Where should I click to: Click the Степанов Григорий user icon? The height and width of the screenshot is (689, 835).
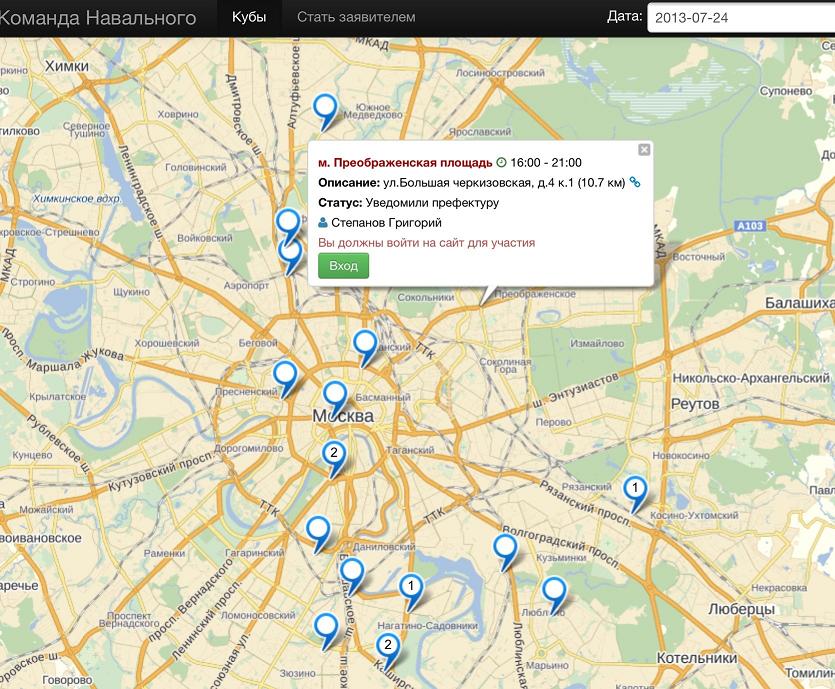coord(322,223)
